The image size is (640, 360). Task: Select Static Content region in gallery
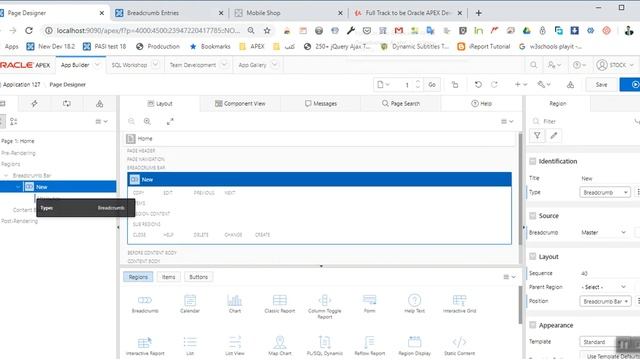pyautogui.click(x=459, y=346)
